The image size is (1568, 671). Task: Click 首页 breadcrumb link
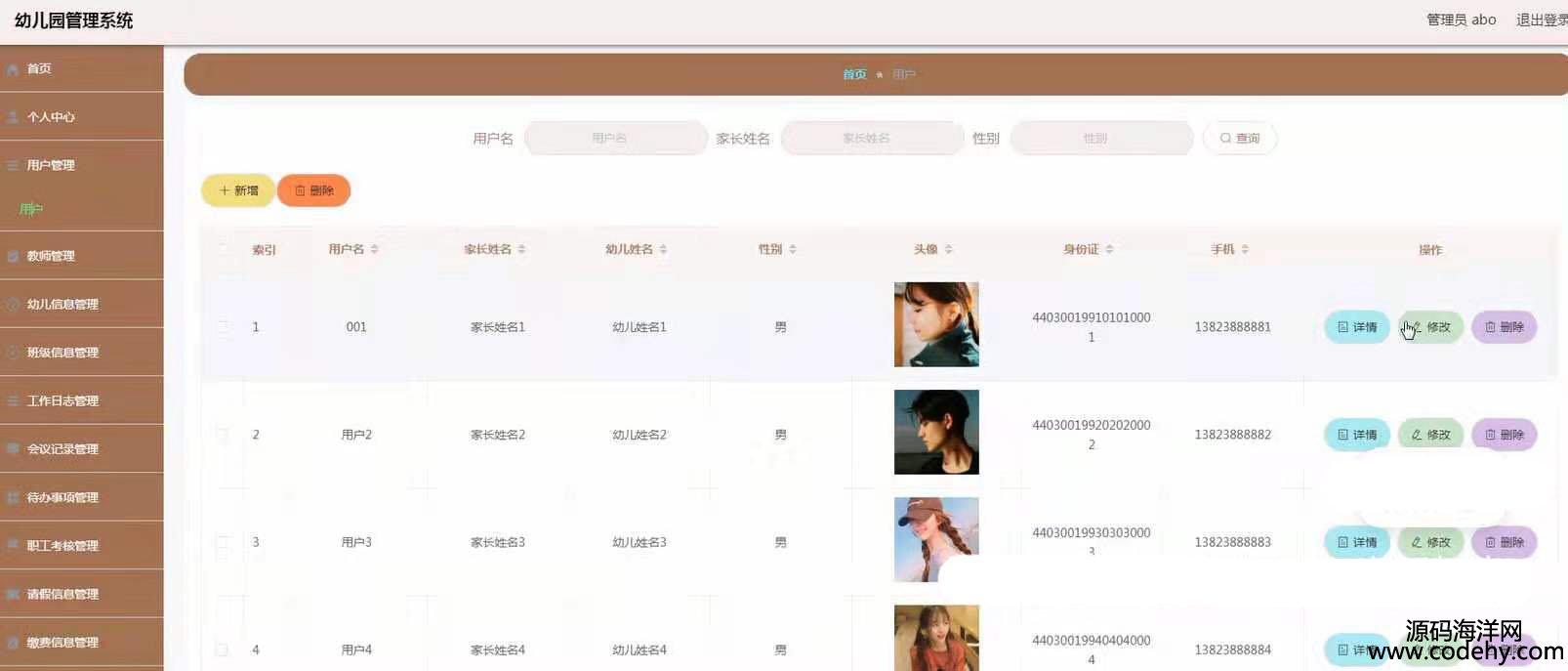[854, 75]
